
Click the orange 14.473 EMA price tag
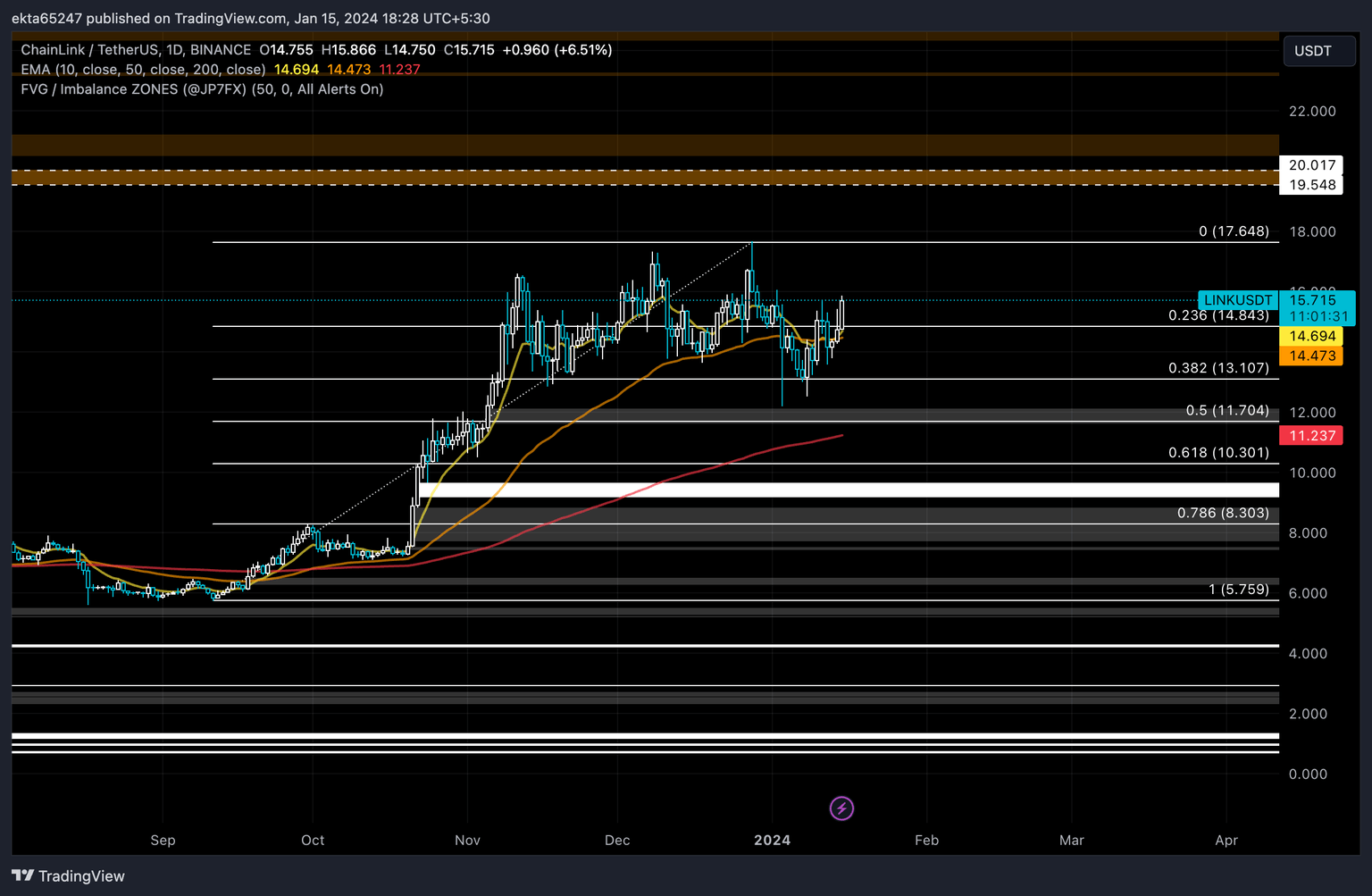tap(1311, 356)
